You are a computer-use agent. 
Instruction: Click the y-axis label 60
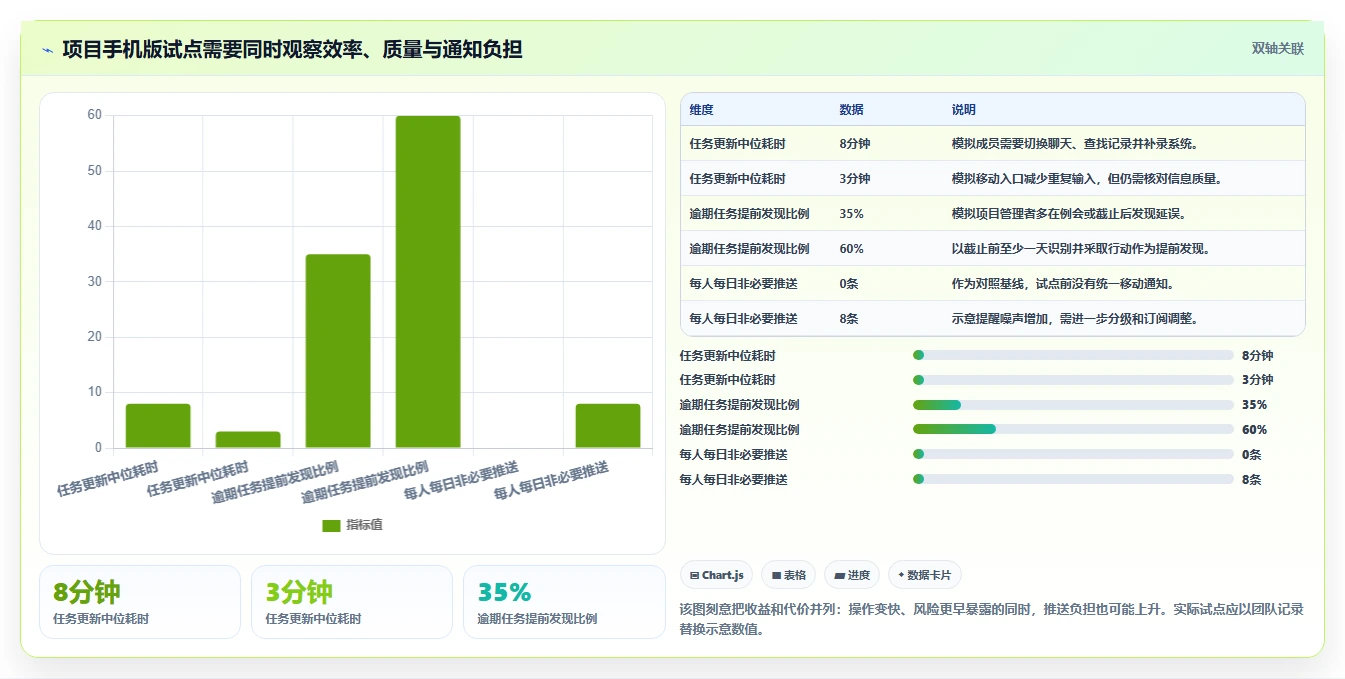[95, 115]
